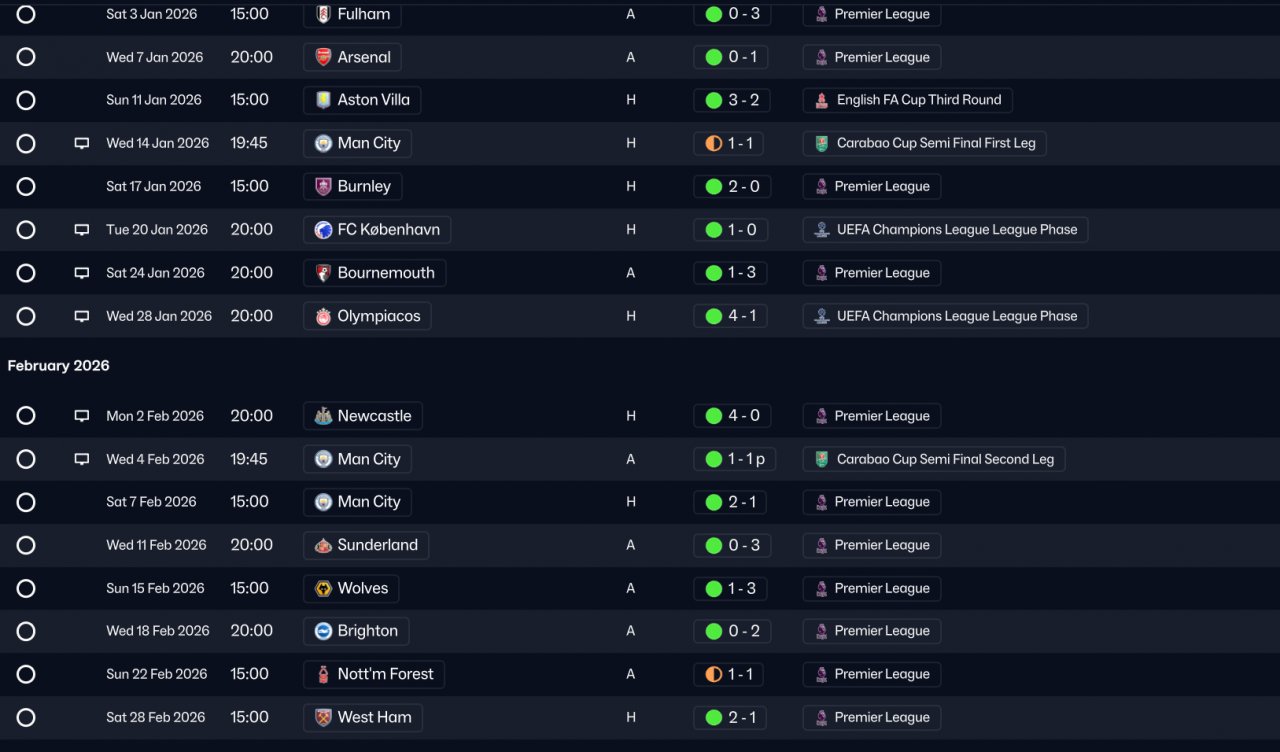
Task: Click the FA Cup Third Round trophy icon
Action: coord(821,100)
